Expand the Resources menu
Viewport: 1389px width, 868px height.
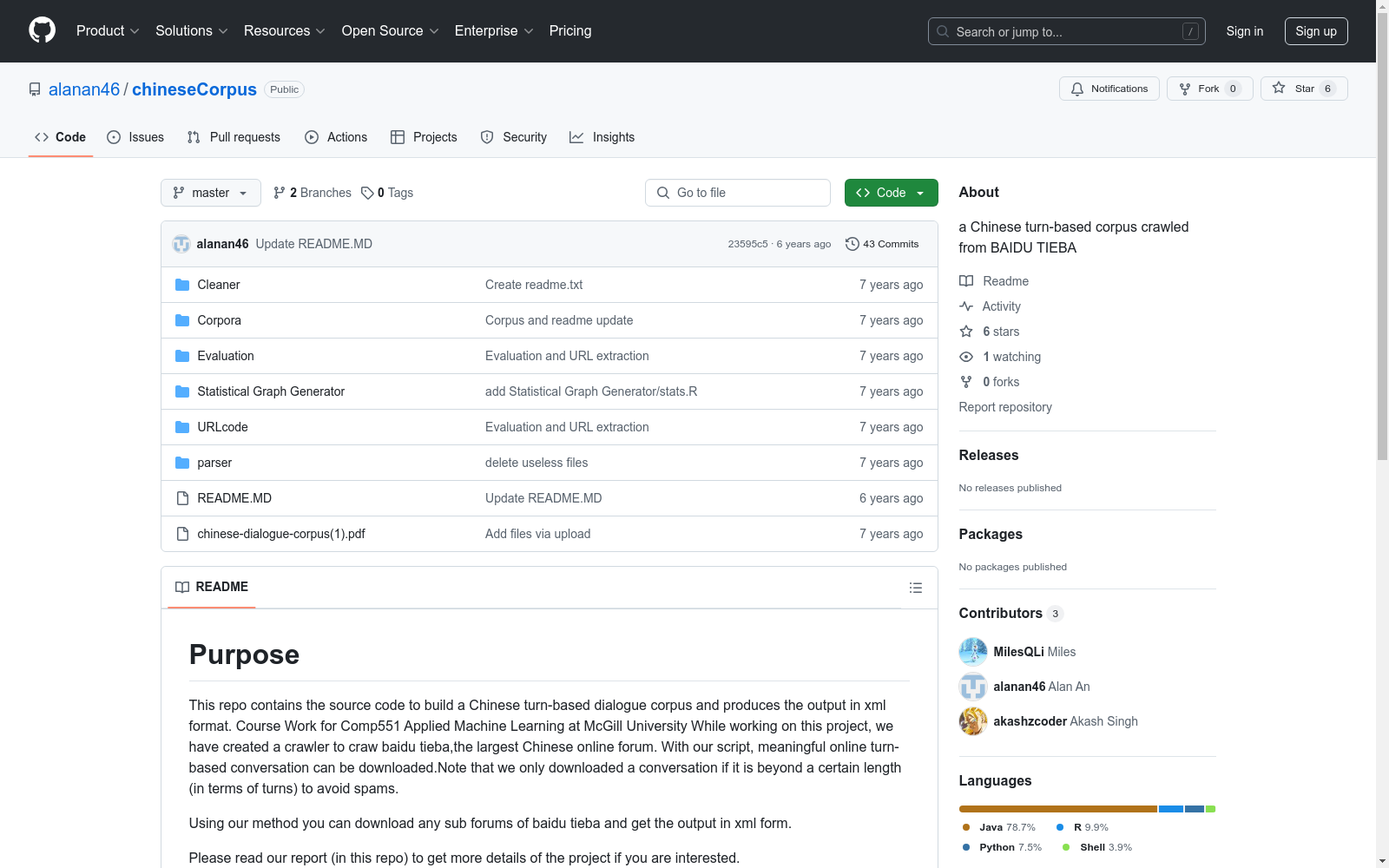tap(285, 30)
